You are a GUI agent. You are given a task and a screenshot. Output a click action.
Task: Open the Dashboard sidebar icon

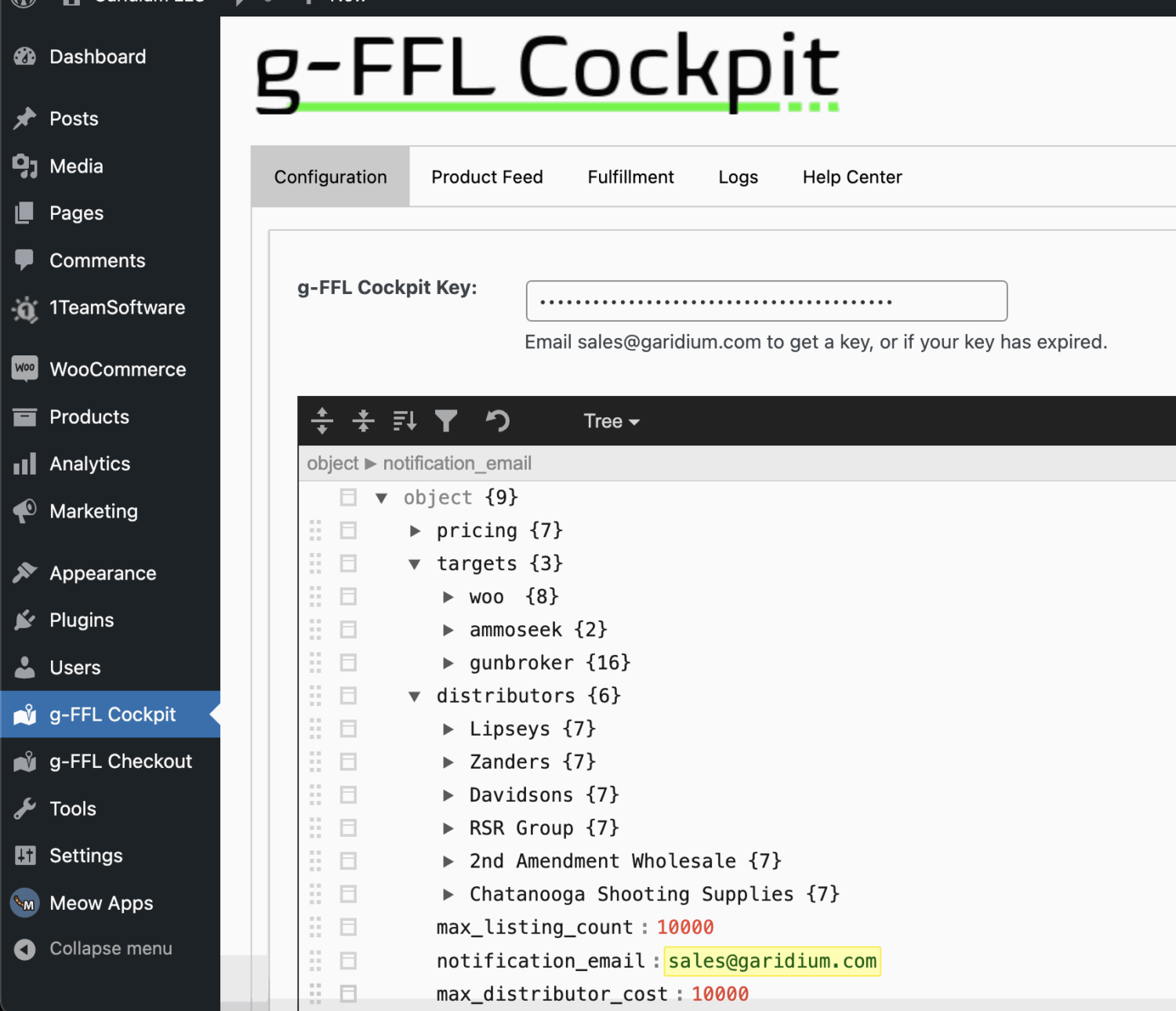tap(25, 56)
